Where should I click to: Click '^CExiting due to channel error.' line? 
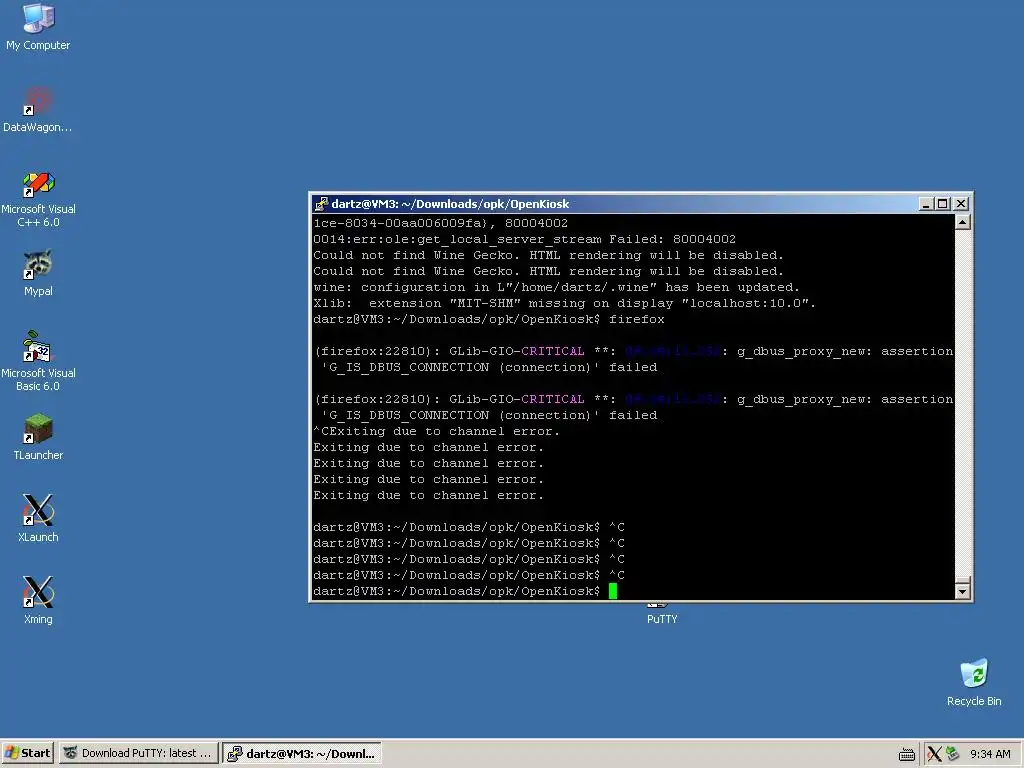(x=436, y=432)
